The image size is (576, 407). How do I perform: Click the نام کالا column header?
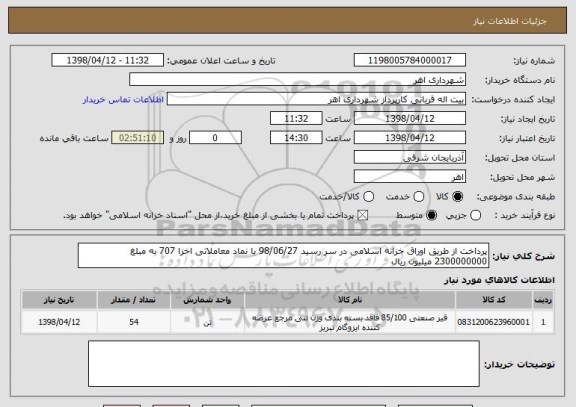350,300
